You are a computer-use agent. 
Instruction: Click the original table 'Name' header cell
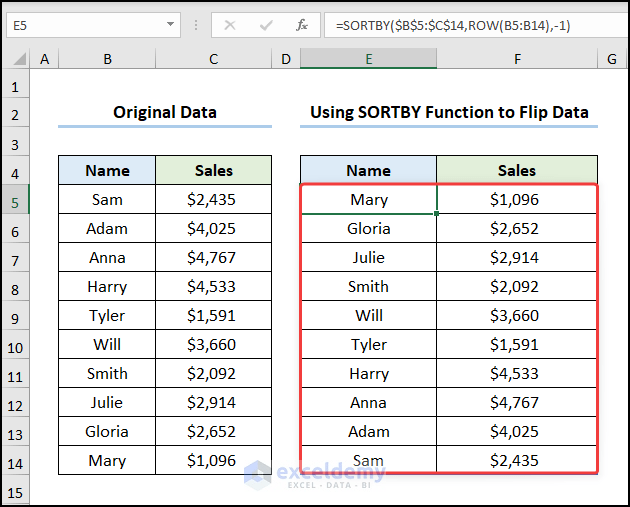point(107,170)
